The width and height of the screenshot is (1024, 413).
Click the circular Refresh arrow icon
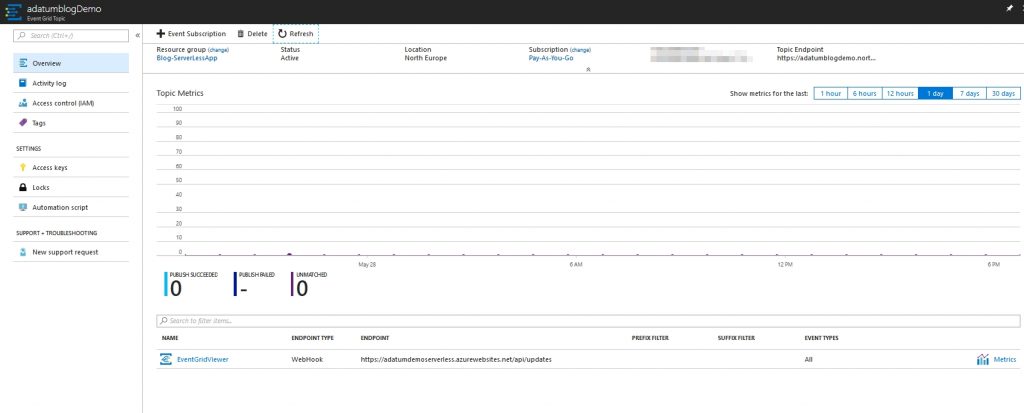coord(282,33)
